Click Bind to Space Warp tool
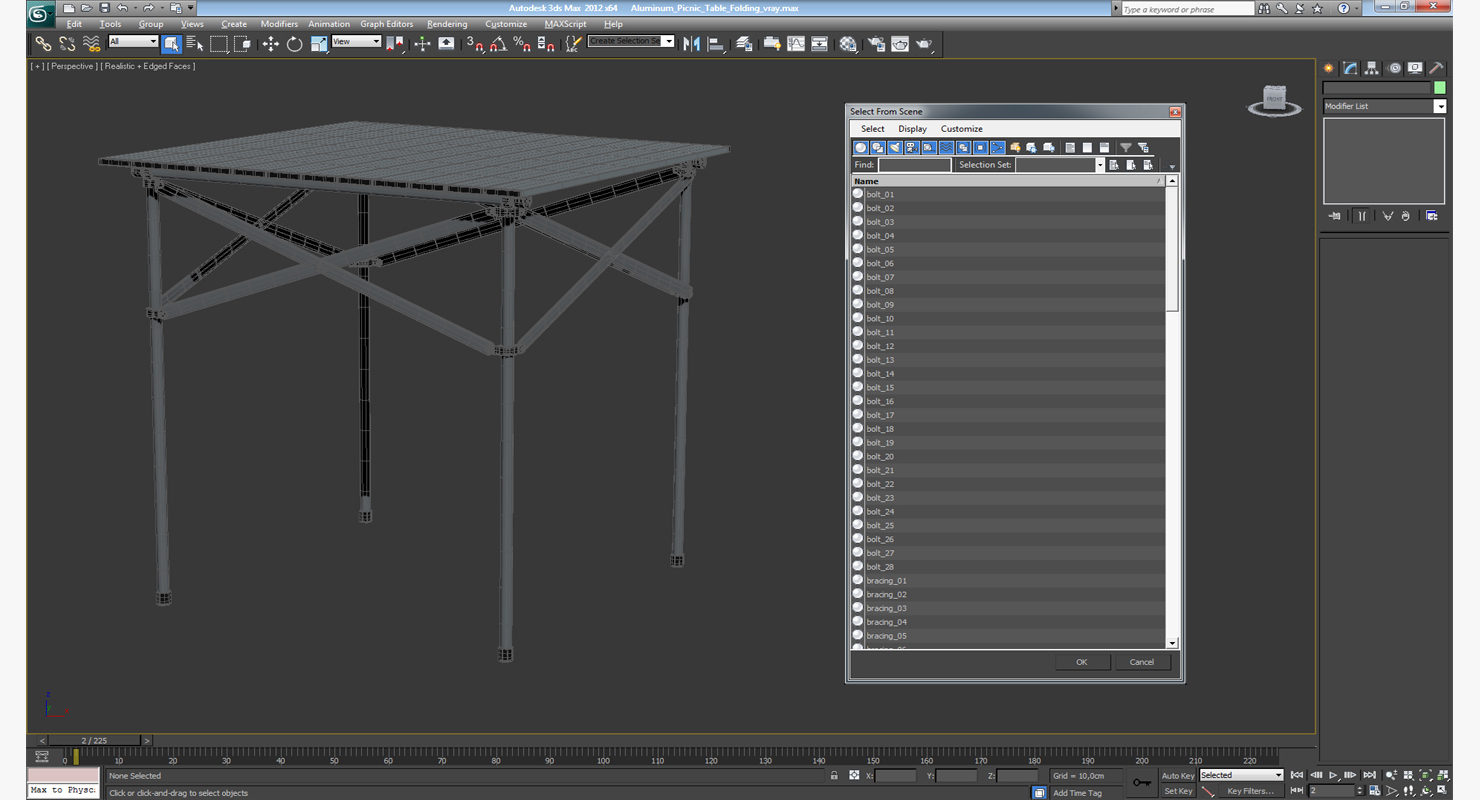The height and width of the screenshot is (800, 1480). point(91,44)
